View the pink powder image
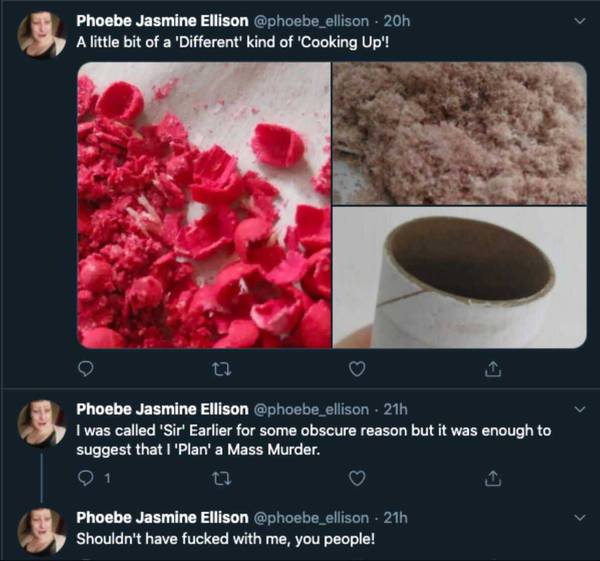 pyautogui.click(x=459, y=132)
